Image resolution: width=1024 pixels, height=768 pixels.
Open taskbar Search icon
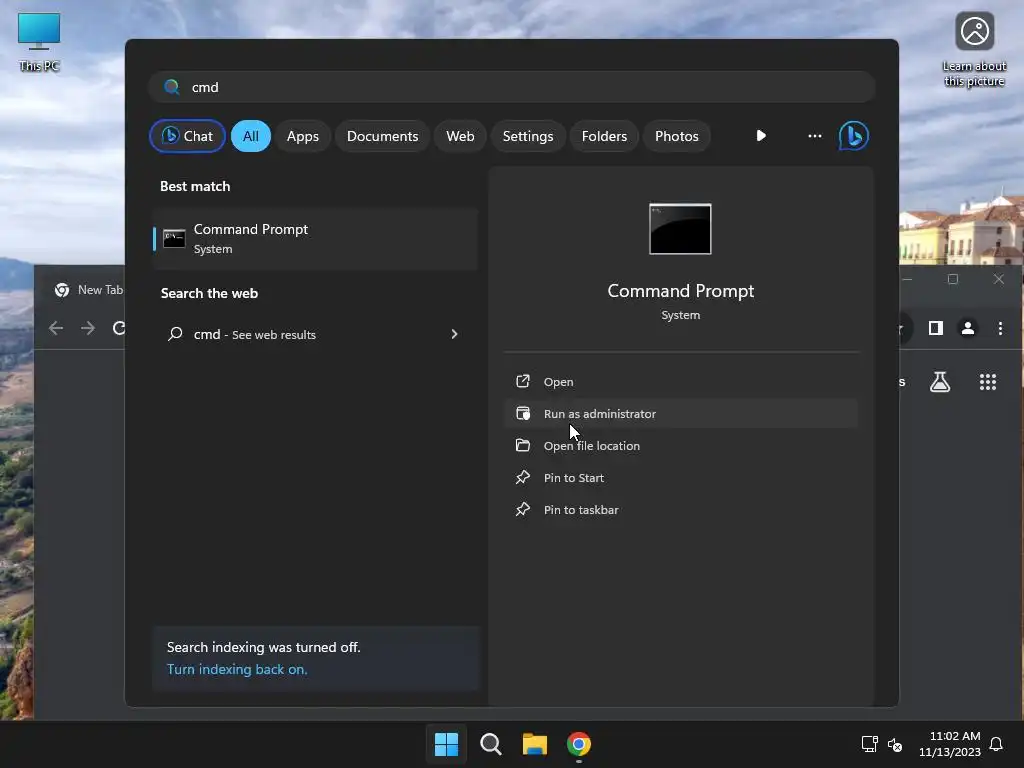490,744
